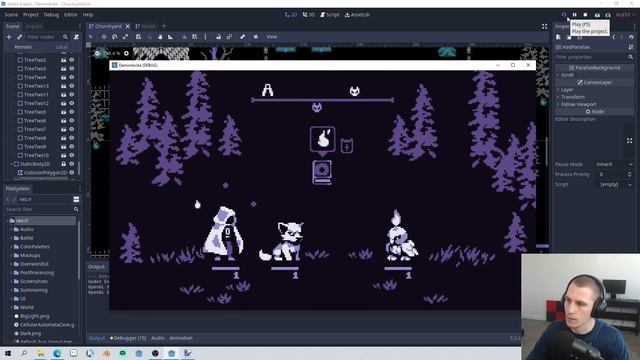Expand the Audio folder
640x360 pixels.
coord(11,229)
